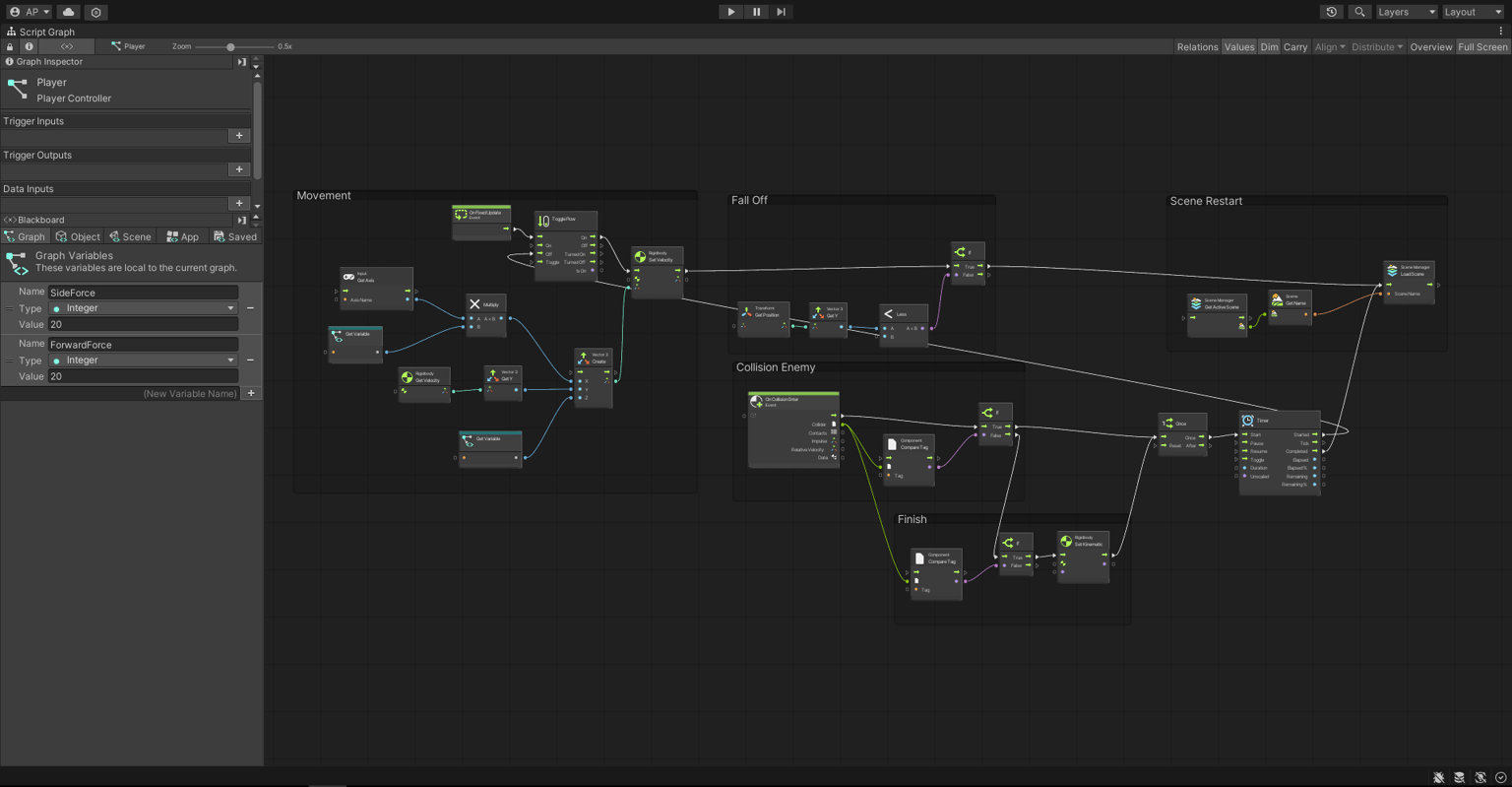Click the Overview button

click(x=1430, y=46)
